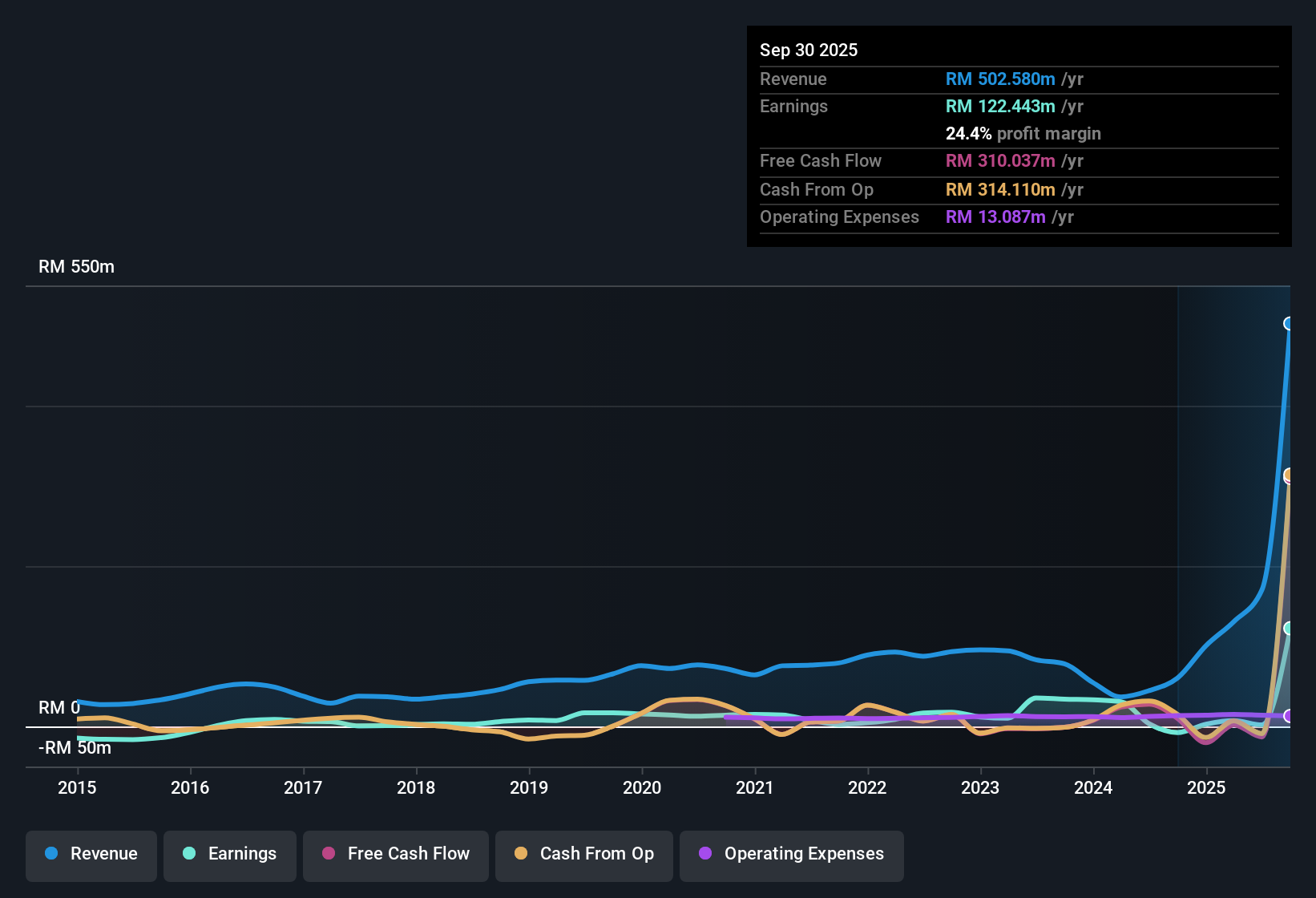Open the Free Cash Flow legend item
Screen dimensions: 1316x898
click(x=395, y=855)
